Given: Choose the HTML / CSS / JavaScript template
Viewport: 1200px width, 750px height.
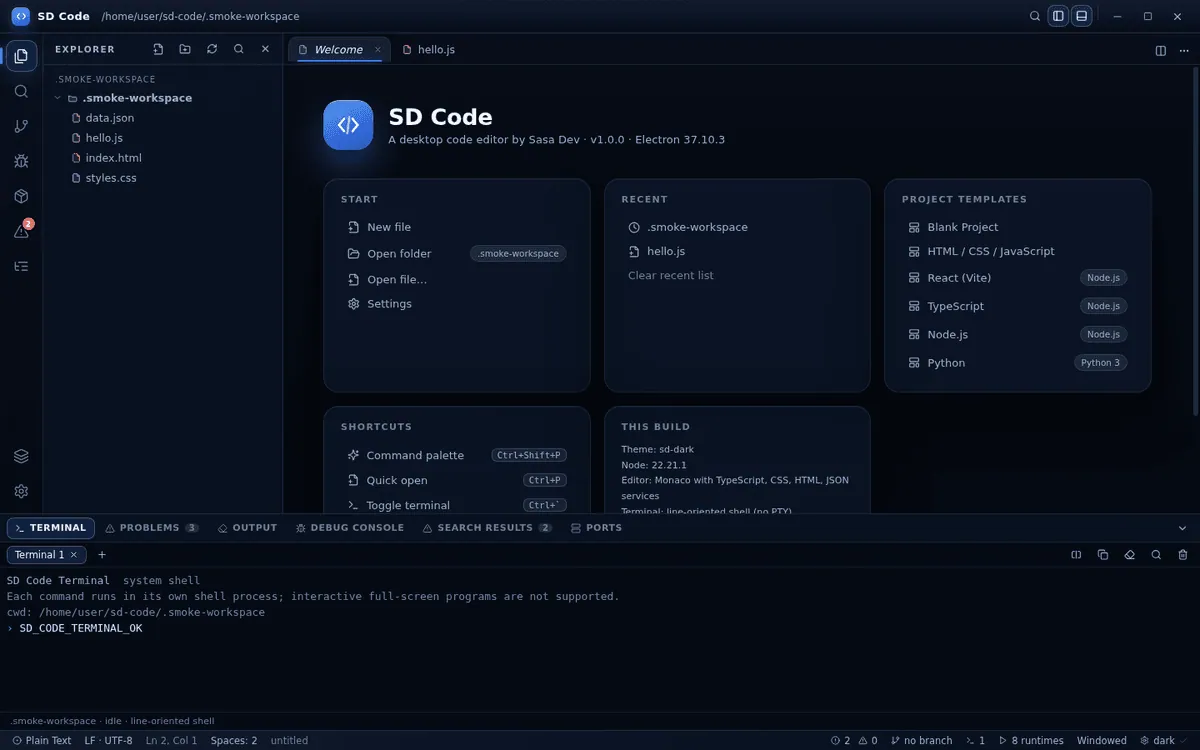Looking at the screenshot, I should click(x=1018, y=251).
